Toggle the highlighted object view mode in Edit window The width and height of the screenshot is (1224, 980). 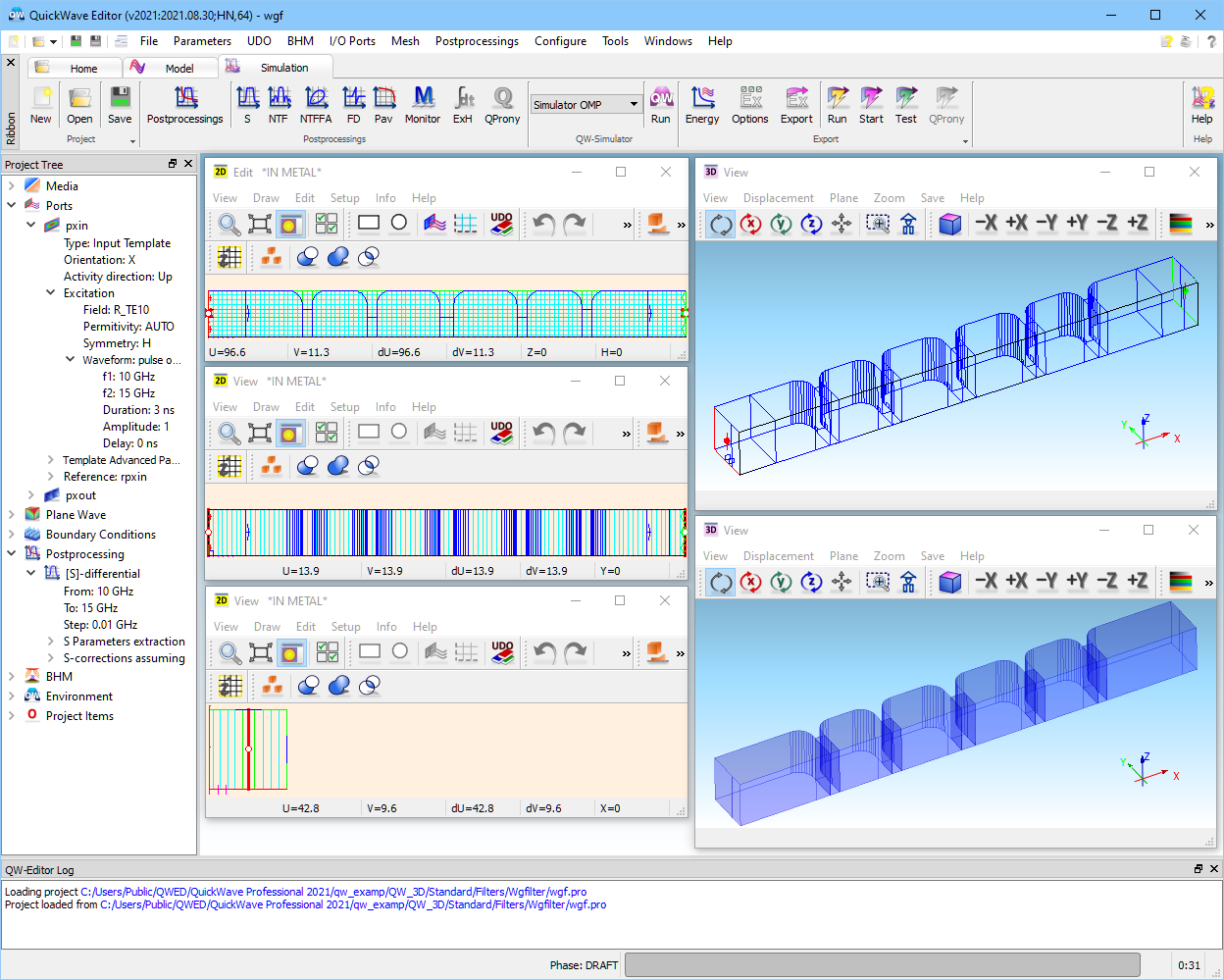point(289,224)
